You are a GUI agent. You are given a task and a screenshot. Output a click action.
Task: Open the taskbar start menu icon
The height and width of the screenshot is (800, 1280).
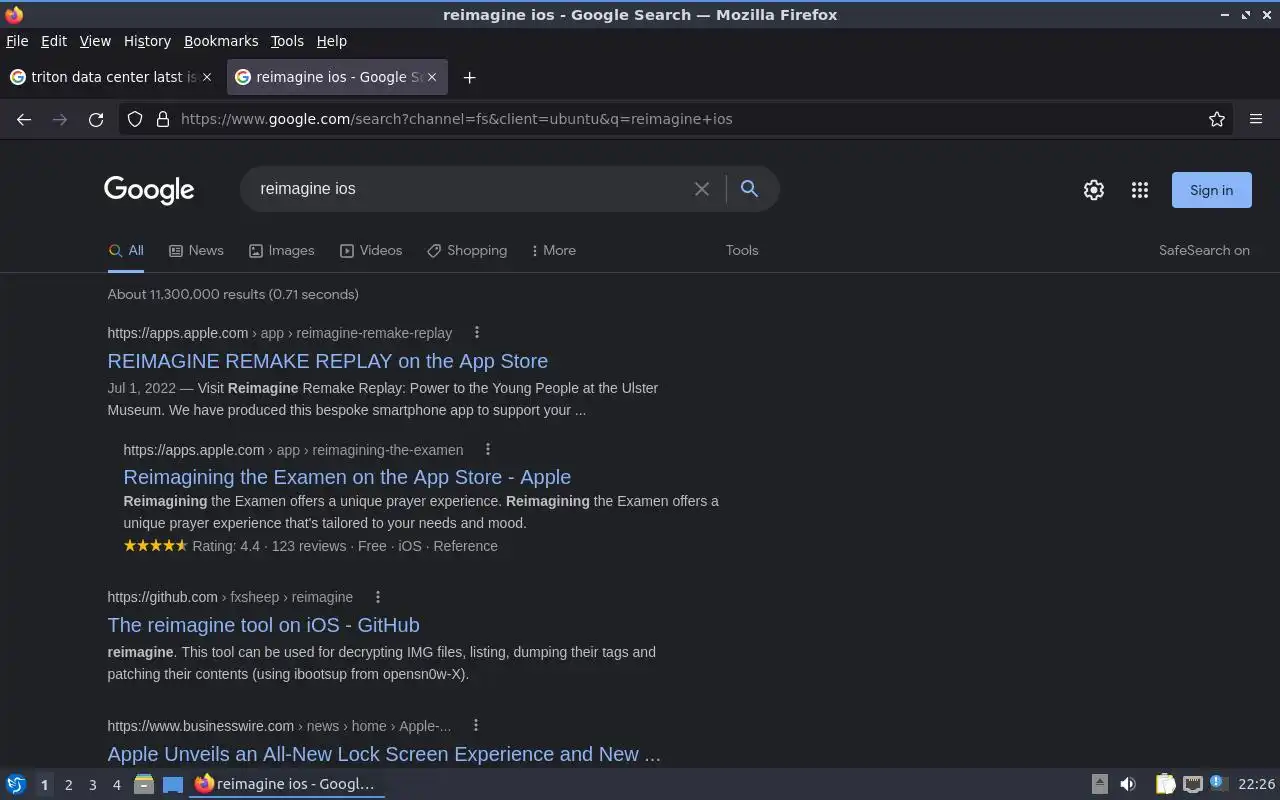pyautogui.click(x=15, y=784)
